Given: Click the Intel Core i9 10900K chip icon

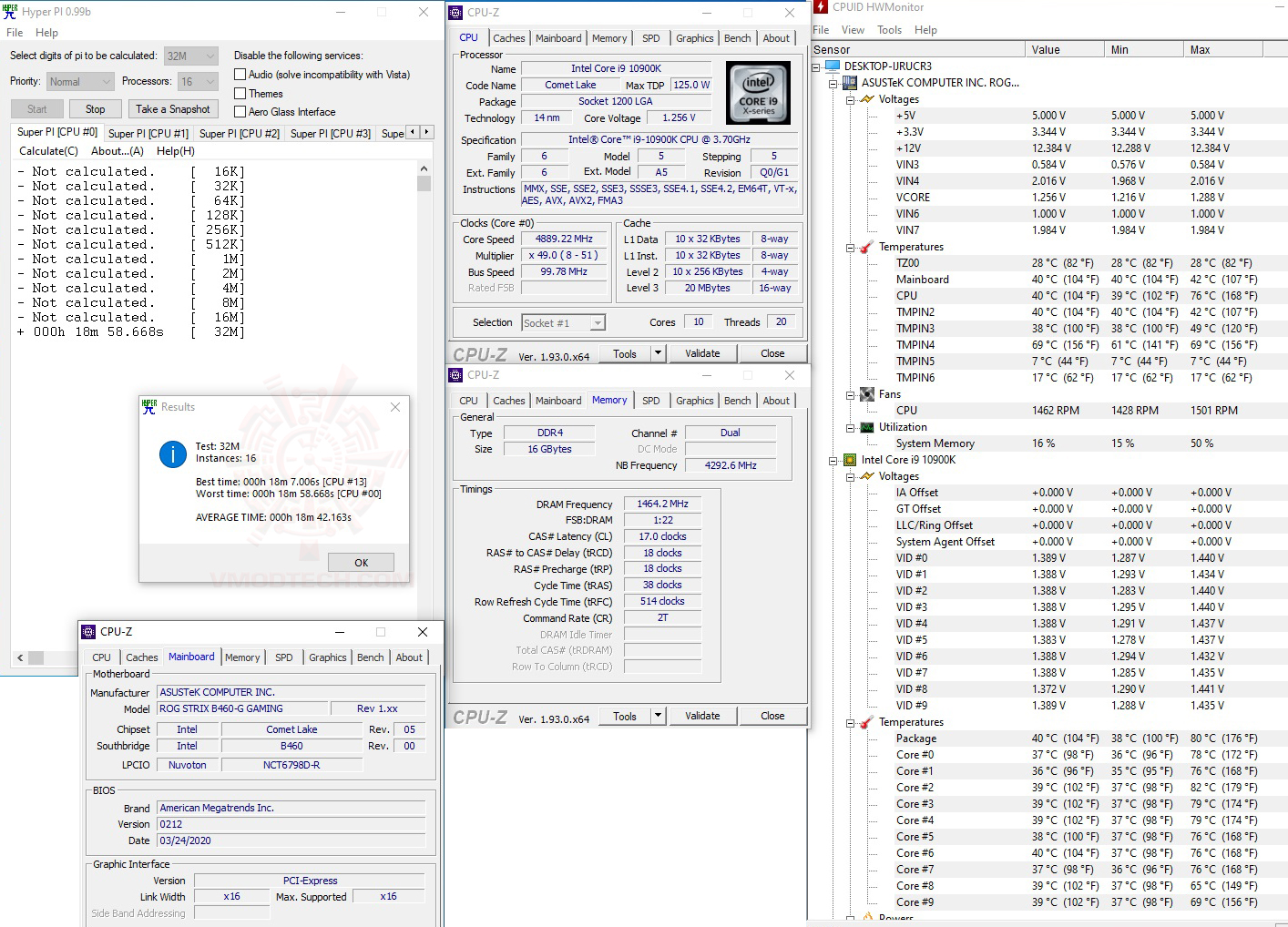Looking at the screenshot, I should pyautogui.click(x=850, y=460).
